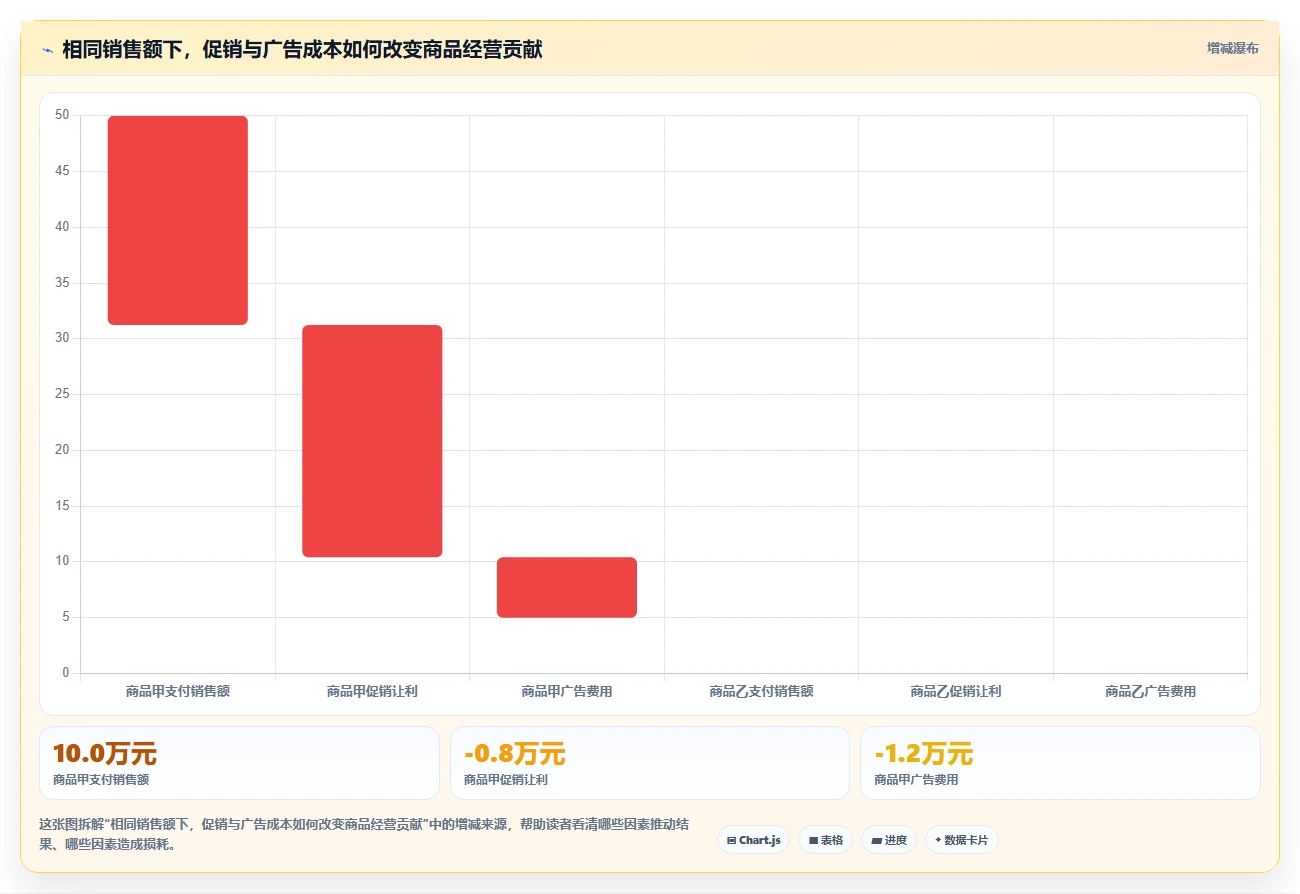Screen dimensions: 1300x894
Task: Click axis label 商品甲广告费用 under chart
Action: 567,691
